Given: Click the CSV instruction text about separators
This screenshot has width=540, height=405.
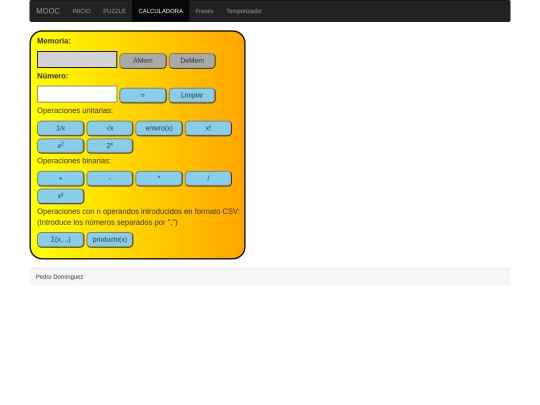Looking at the screenshot, I should point(107,222).
